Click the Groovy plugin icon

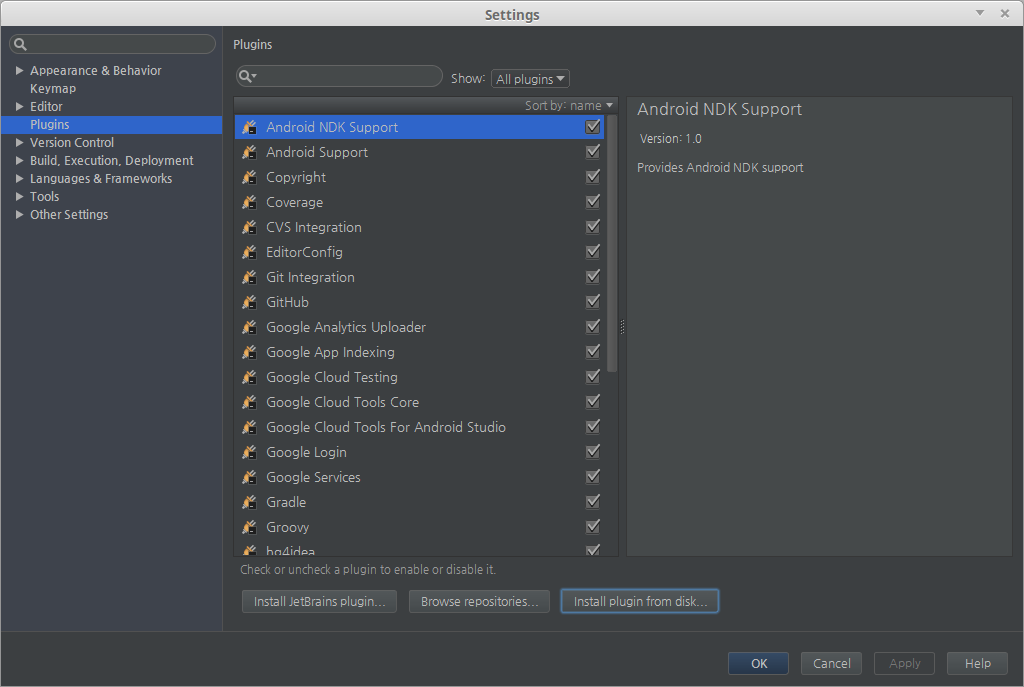[x=249, y=527]
